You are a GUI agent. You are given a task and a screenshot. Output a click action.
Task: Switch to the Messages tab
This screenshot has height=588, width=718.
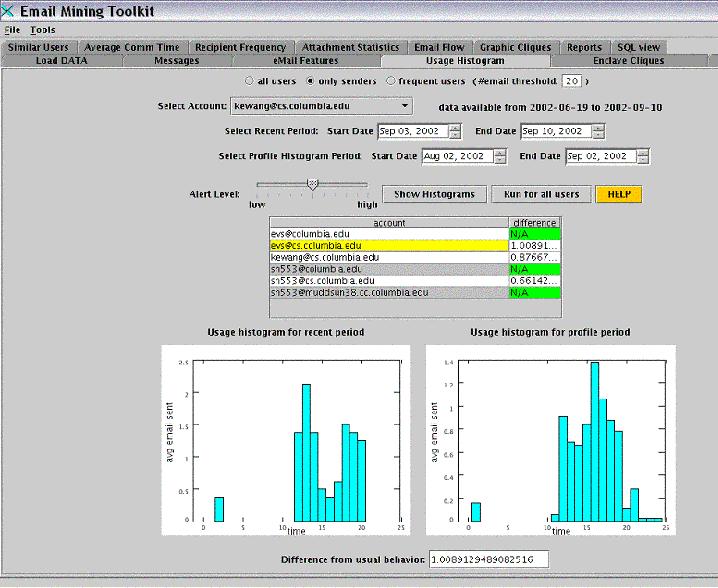pyautogui.click(x=177, y=60)
